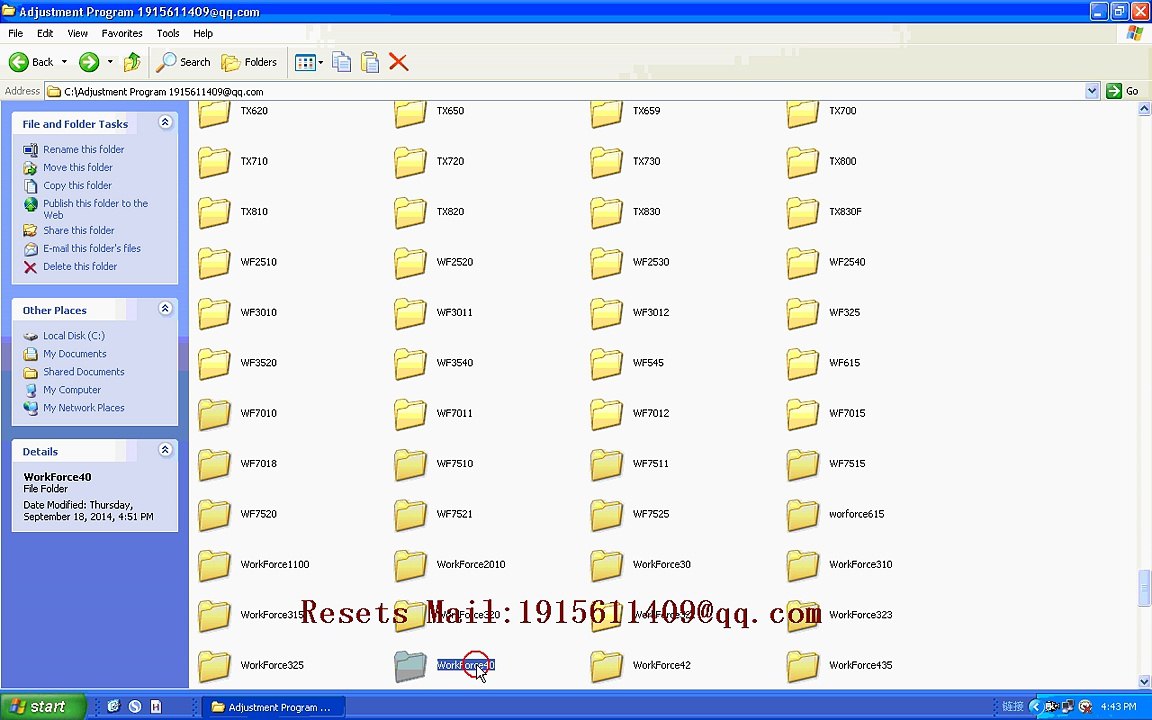Open the Search pane
The width and height of the screenshot is (1152, 720).
184,62
